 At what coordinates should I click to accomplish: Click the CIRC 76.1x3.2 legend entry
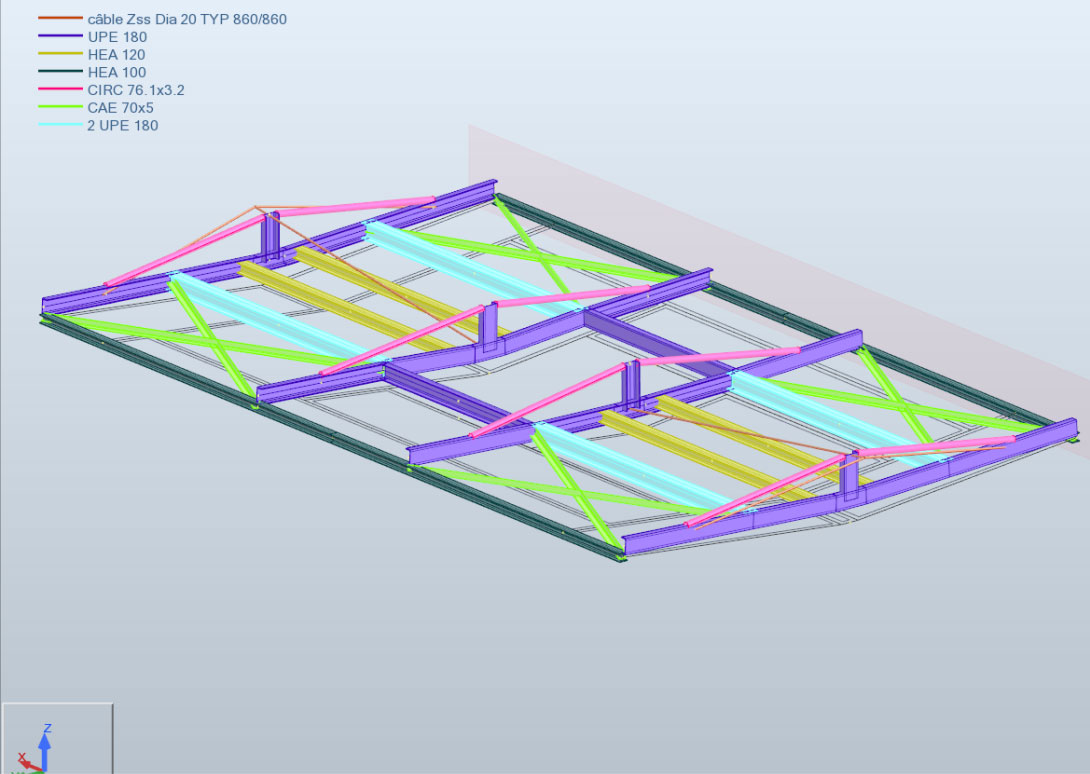tap(136, 90)
